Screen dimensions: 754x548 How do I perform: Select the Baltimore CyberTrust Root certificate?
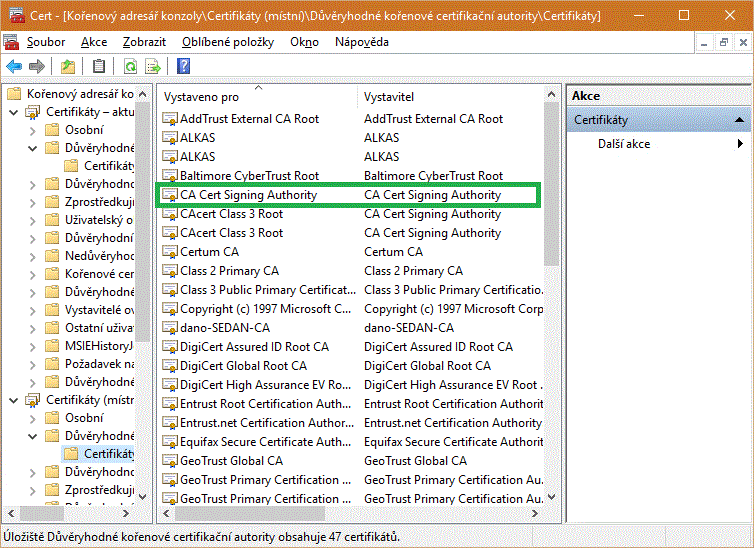pyautogui.click(x=249, y=176)
